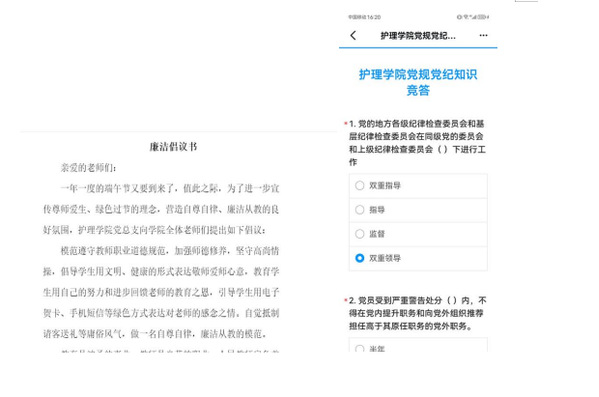The image size is (599, 397).
Task: Click the 廉洁倡议书 document heading
Action: 173,147
